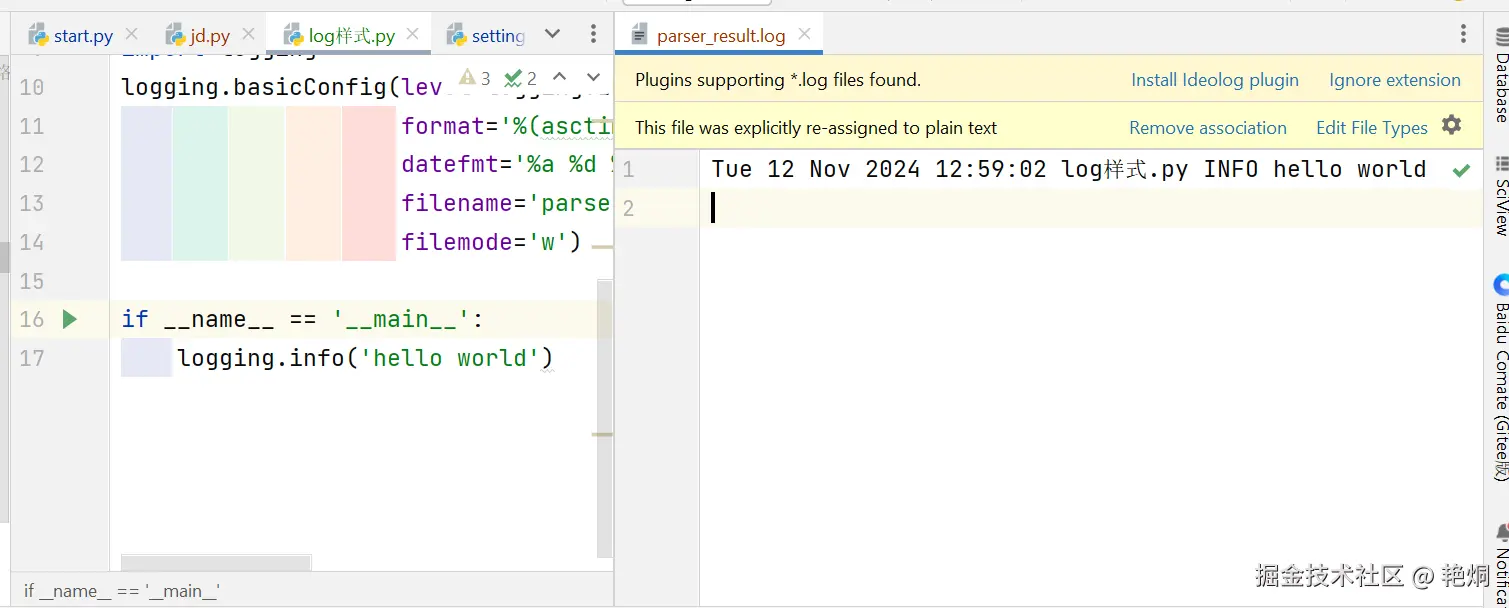1509x608 pixels.
Task: Open the SciView tool window
Action: tap(1500, 196)
